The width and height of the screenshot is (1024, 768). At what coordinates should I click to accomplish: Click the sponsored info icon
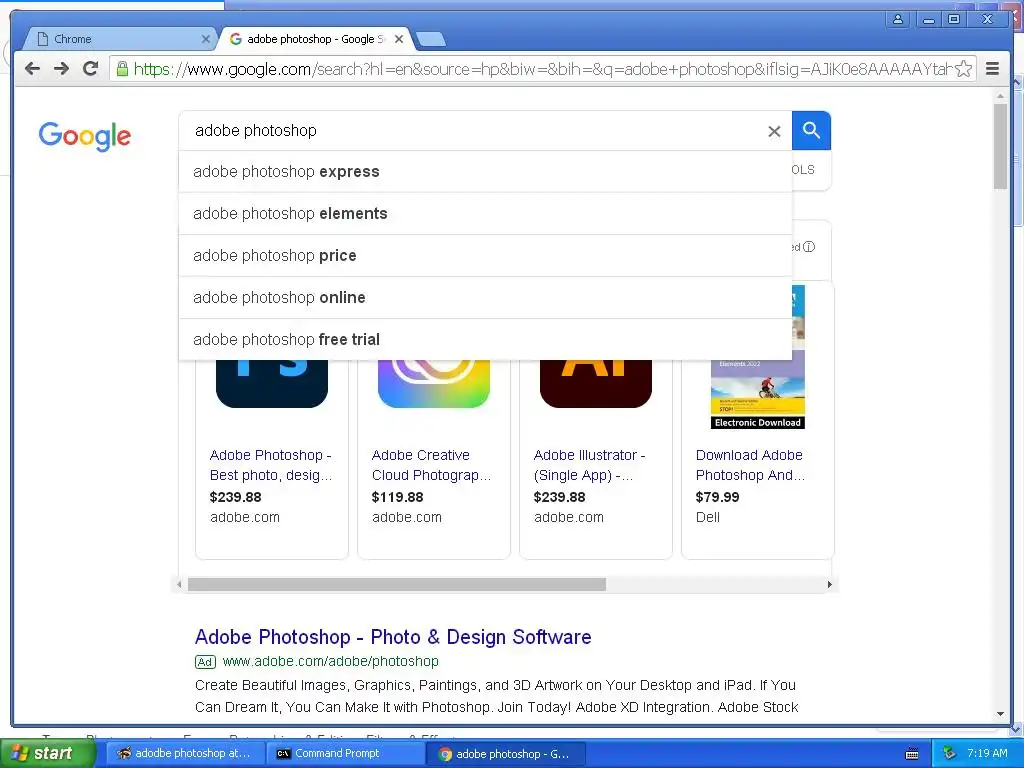pos(809,247)
